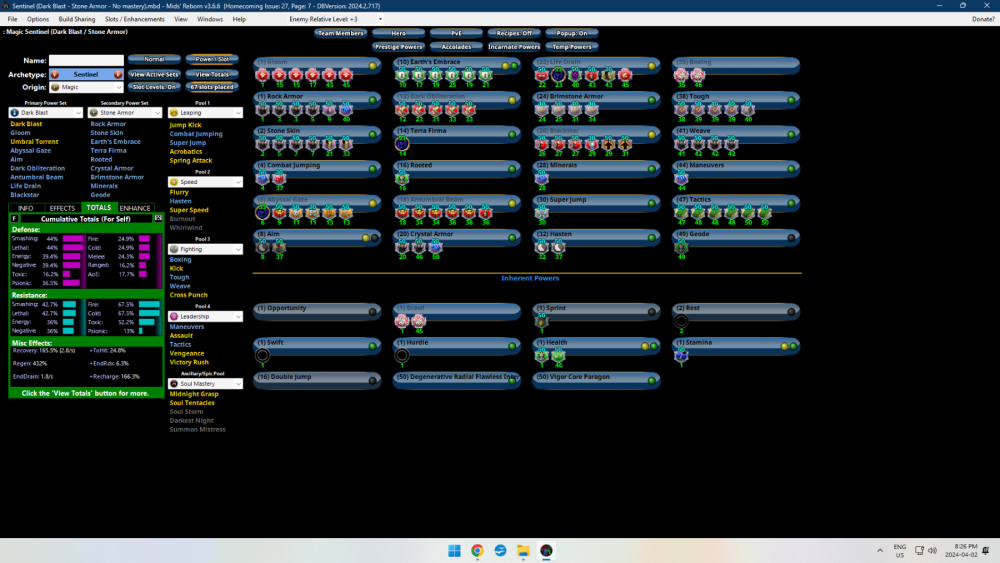The width and height of the screenshot is (1000, 563).
Task: Click Antumbral Beam's slot numbered 18
Action: point(402,213)
